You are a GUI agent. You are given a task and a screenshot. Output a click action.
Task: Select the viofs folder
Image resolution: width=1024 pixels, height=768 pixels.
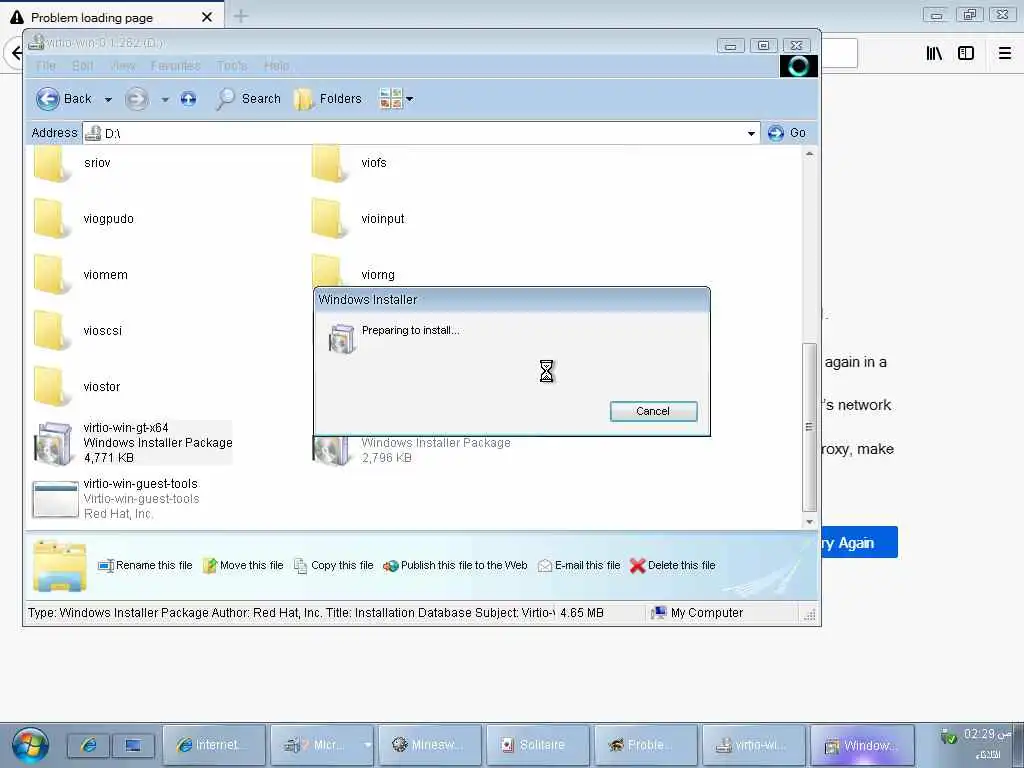[x=349, y=163]
